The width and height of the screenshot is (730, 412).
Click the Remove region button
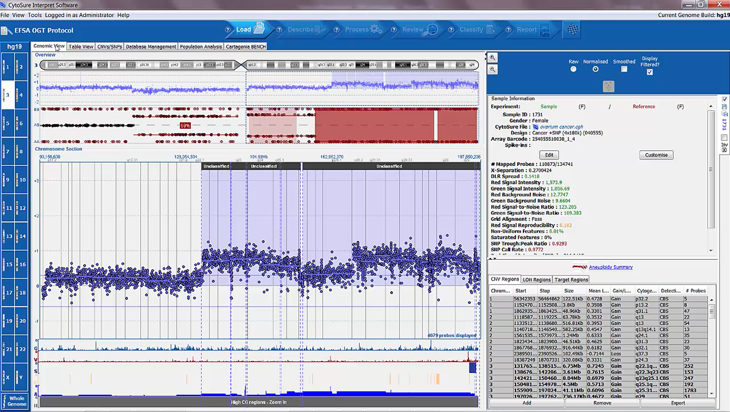(602, 403)
